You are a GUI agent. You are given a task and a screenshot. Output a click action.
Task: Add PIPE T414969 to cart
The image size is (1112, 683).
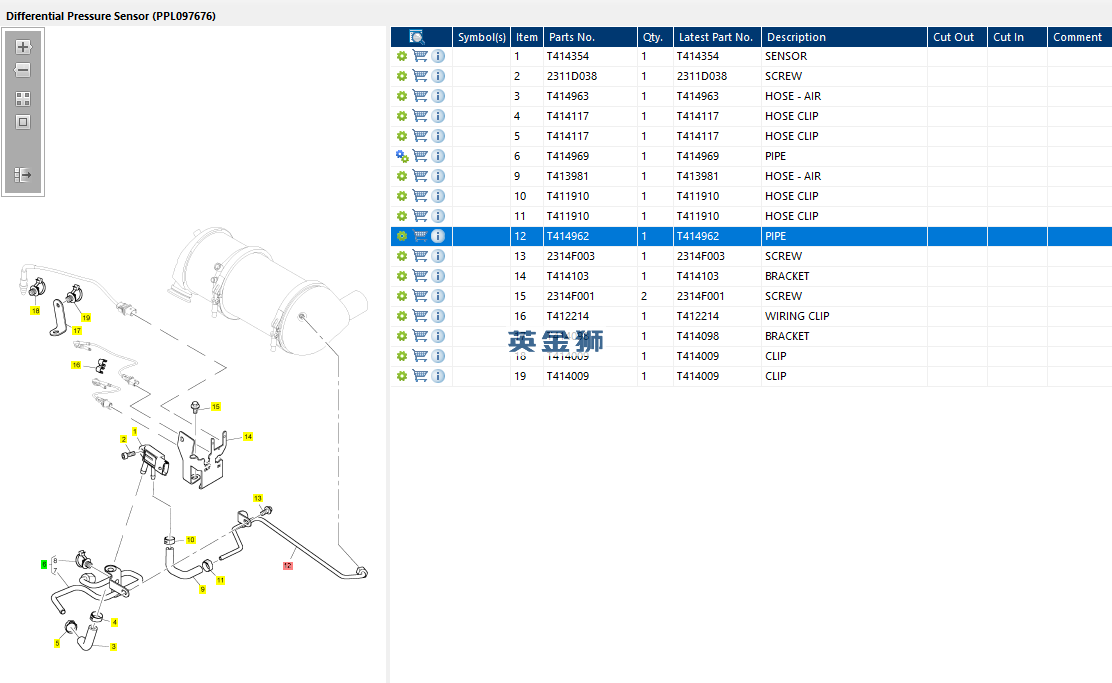coord(421,156)
